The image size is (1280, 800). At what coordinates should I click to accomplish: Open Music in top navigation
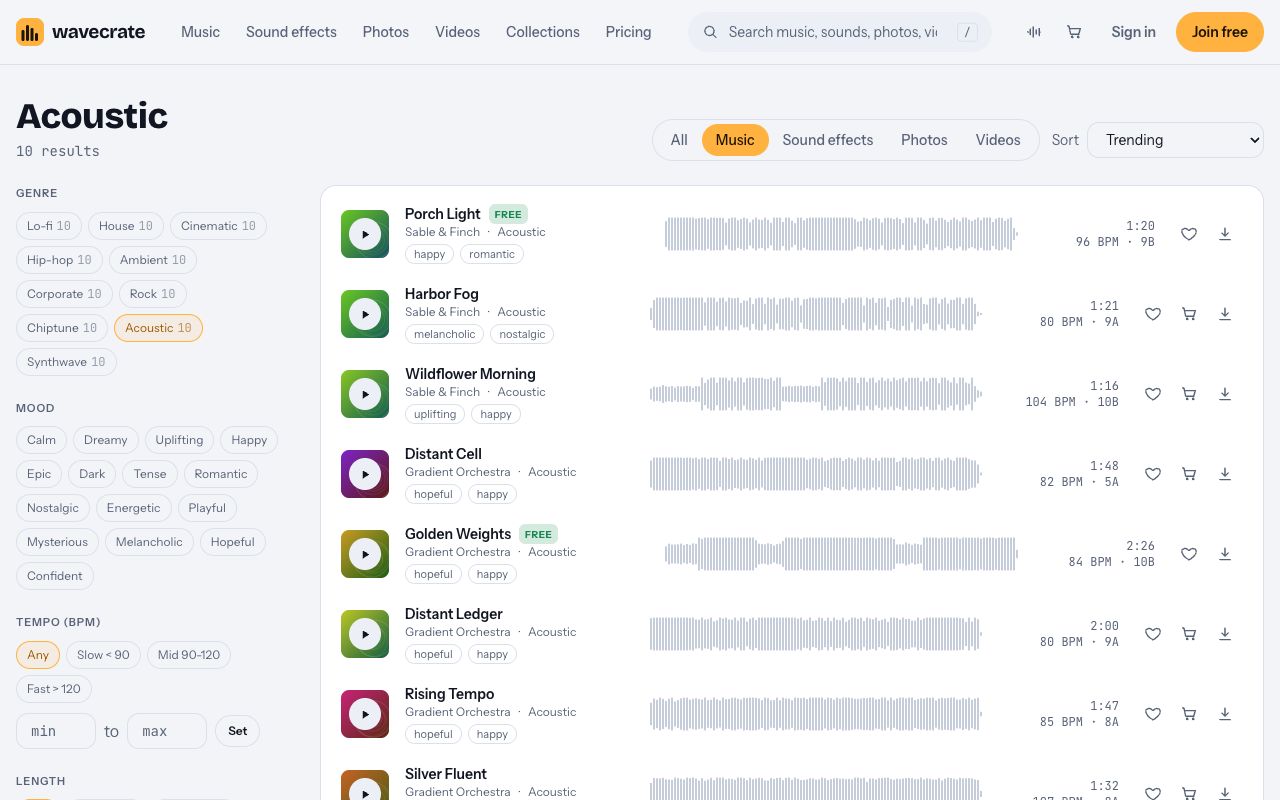pyautogui.click(x=200, y=32)
